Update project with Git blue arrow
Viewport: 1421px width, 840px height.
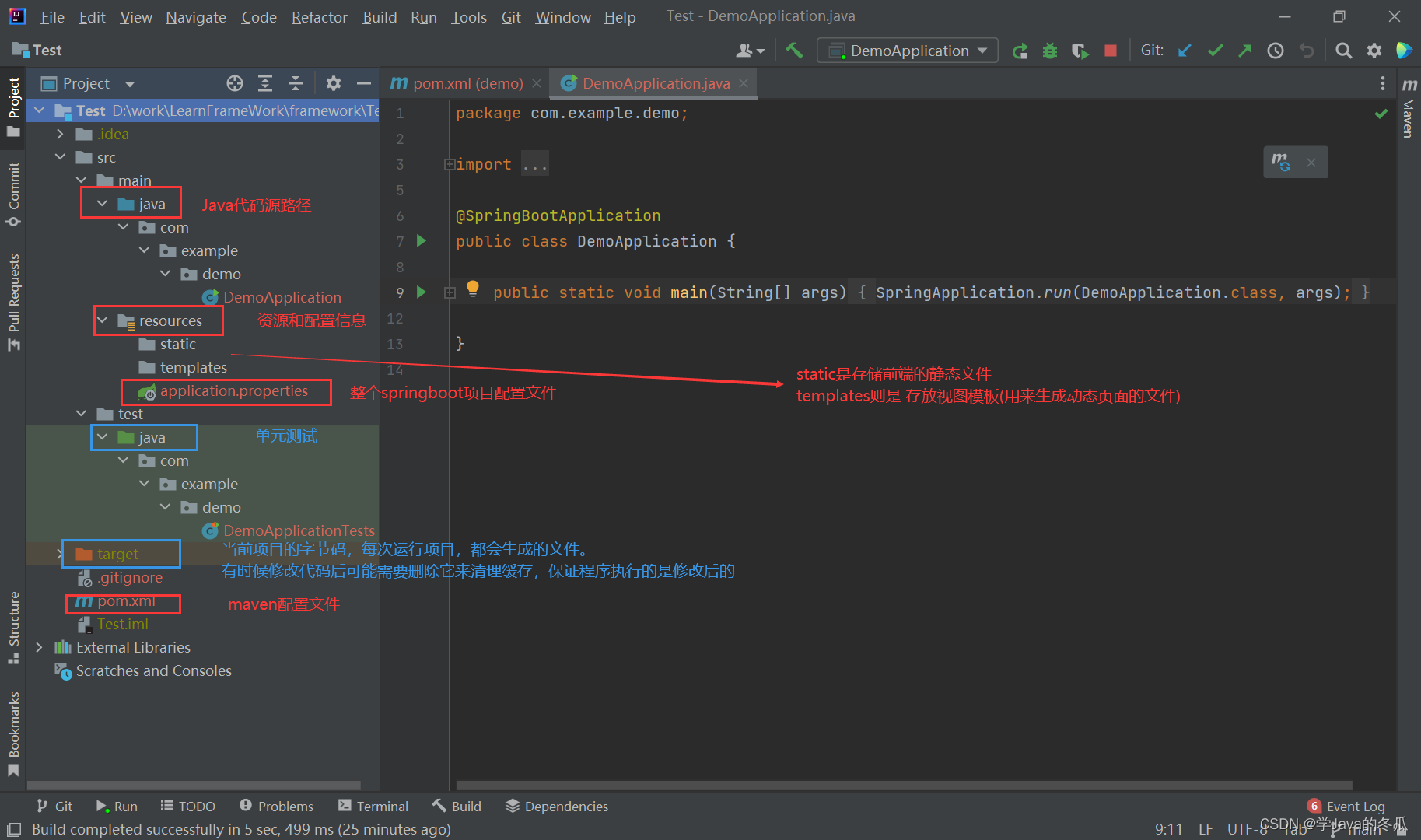pos(1185,51)
